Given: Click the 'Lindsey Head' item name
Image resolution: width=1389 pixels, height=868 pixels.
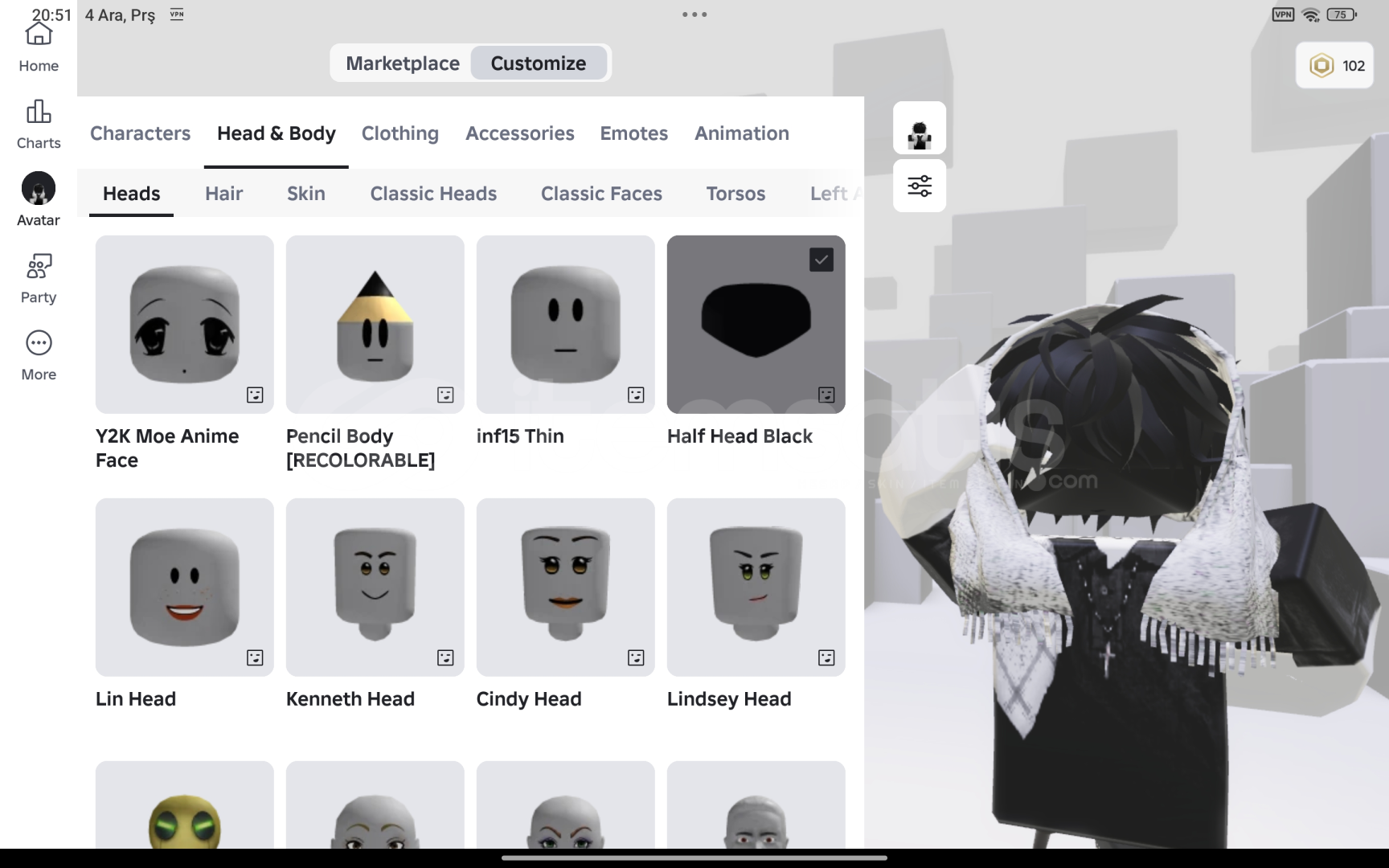Looking at the screenshot, I should (729, 699).
